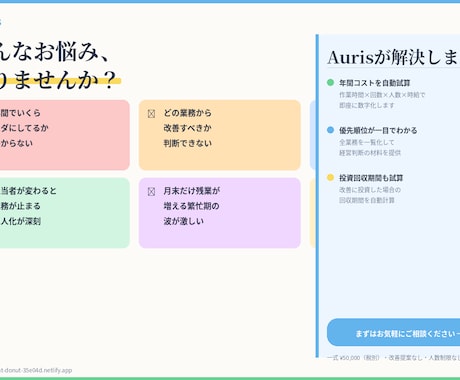Click the 年間コストを自動試算 heading
Image resolution: width=460 pixels, height=380 pixels.
pyautogui.click(x=375, y=83)
